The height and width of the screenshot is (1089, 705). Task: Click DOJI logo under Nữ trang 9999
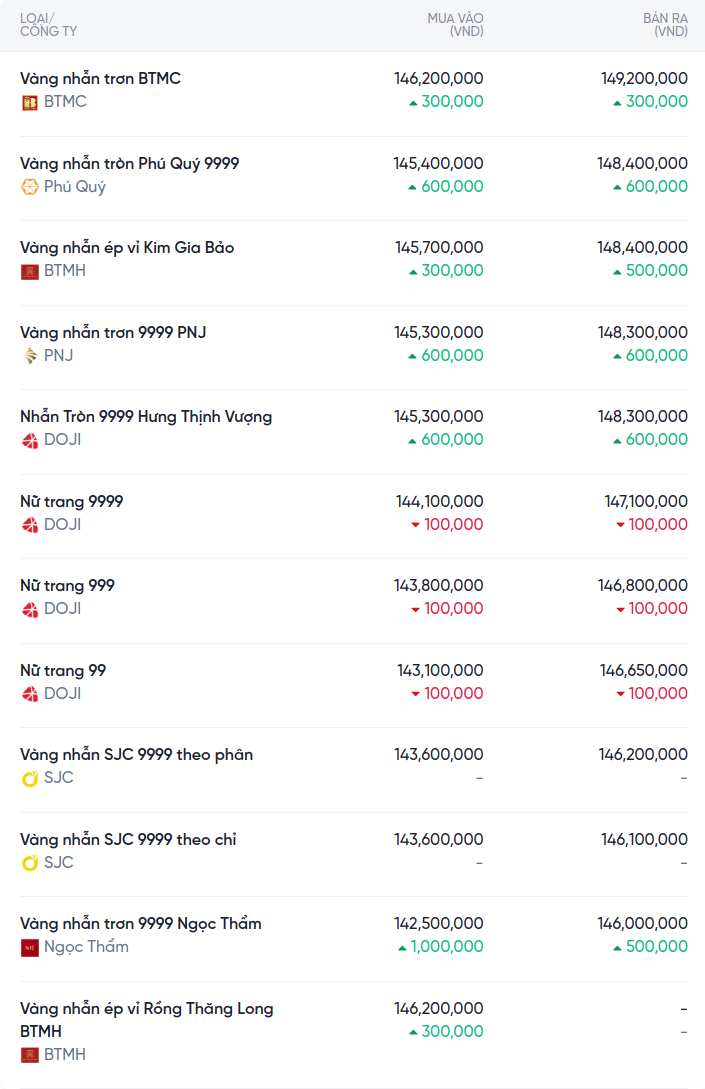coord(30,525)
